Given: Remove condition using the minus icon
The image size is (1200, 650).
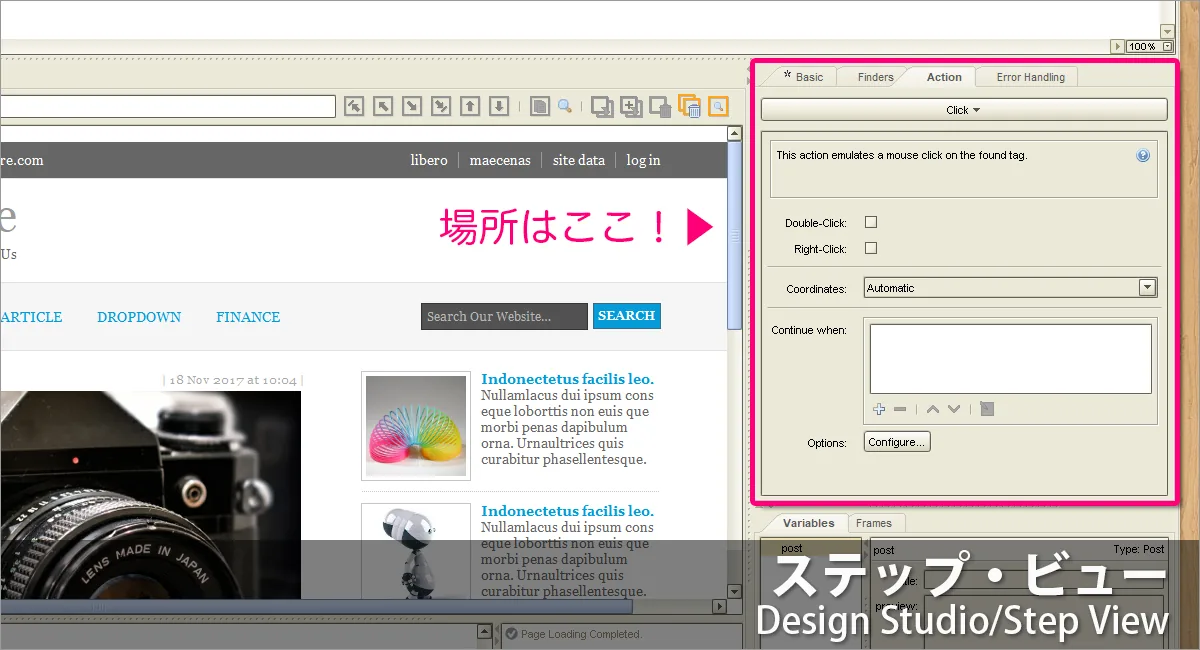Looking at the screenshot, I should tap(900, 409).
